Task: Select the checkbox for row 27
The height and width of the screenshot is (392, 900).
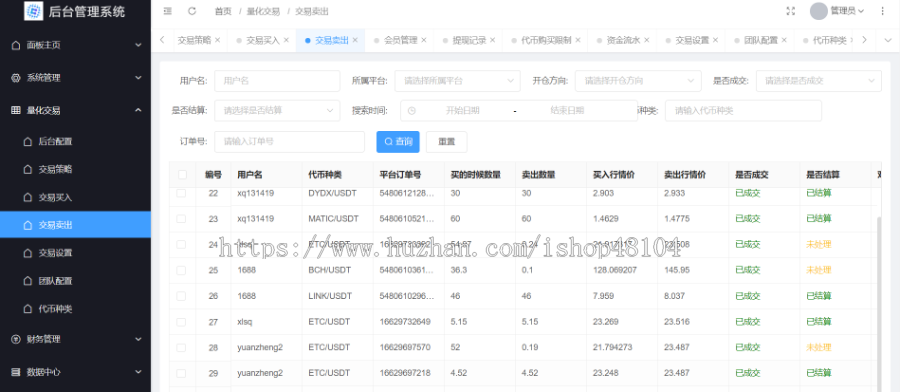Action: (181, 322)
